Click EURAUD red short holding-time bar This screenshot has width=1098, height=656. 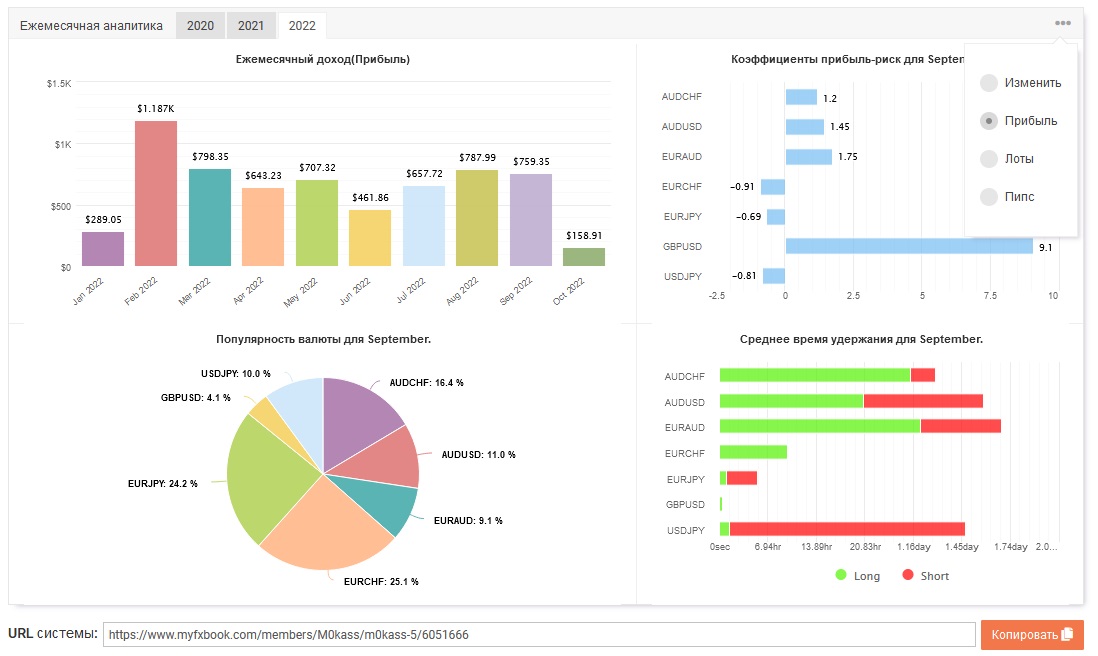[x=961, y=426]
